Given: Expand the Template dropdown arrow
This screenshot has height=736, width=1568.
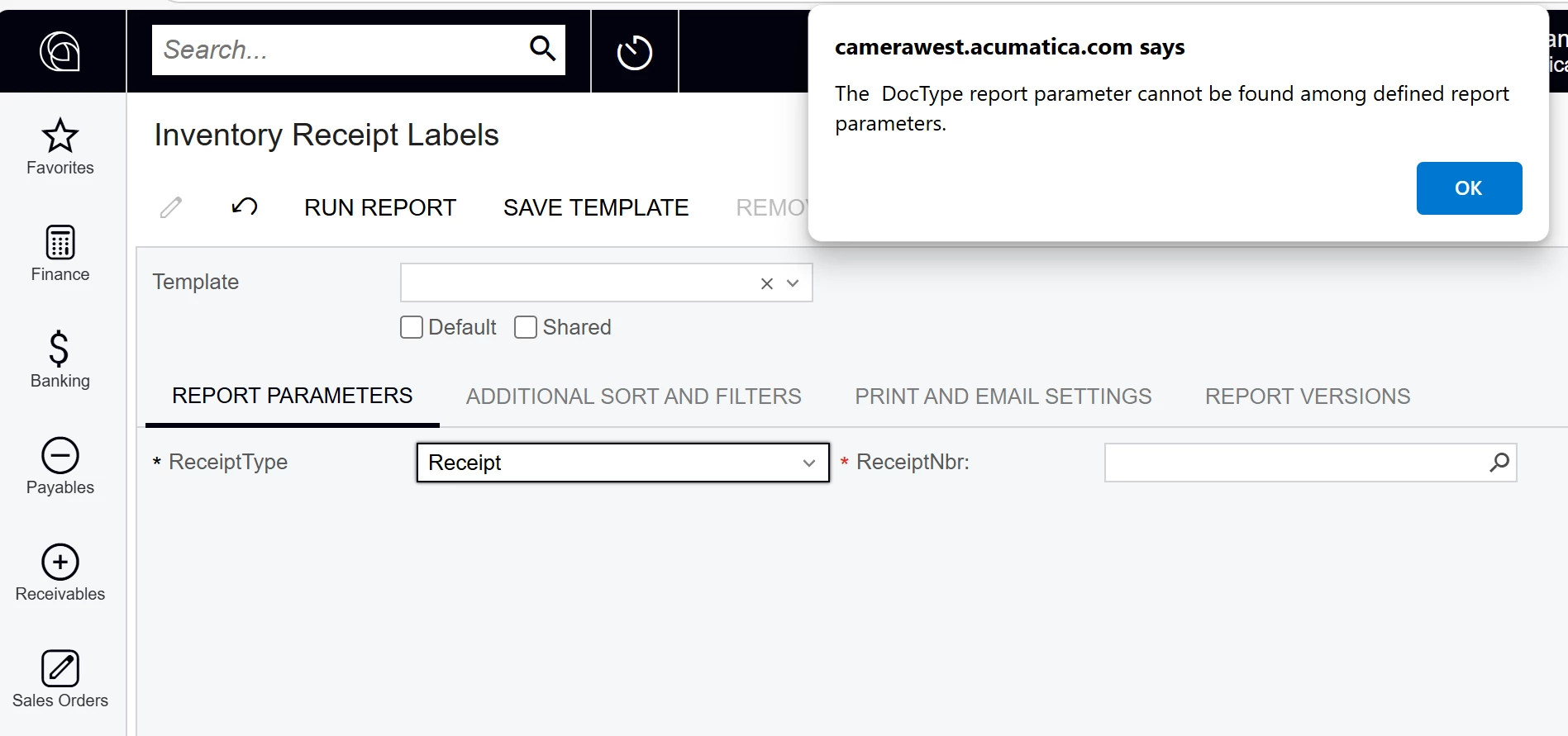Looking at the screenshot, I should click(x=793, y=283).
